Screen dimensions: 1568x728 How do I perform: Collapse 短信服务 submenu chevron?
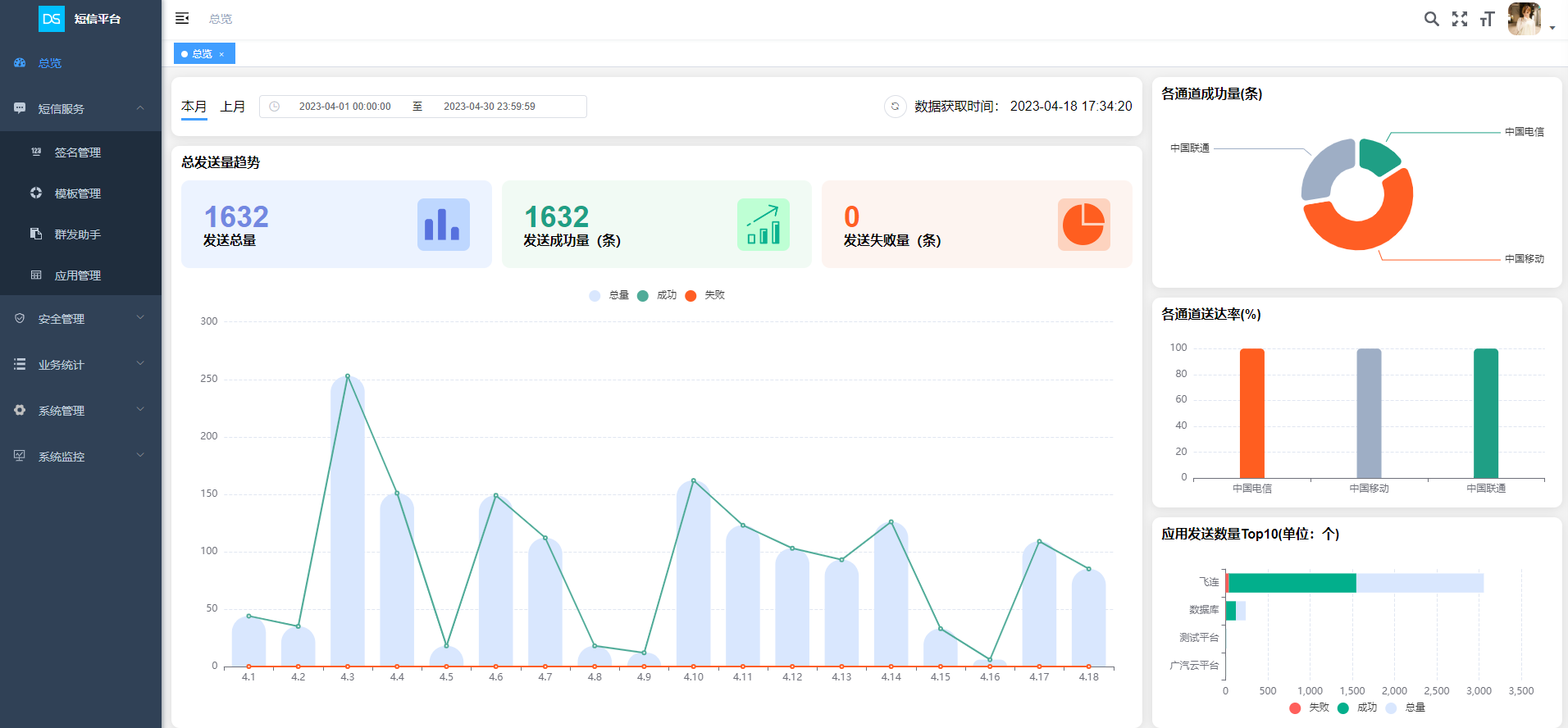(140, 107)
